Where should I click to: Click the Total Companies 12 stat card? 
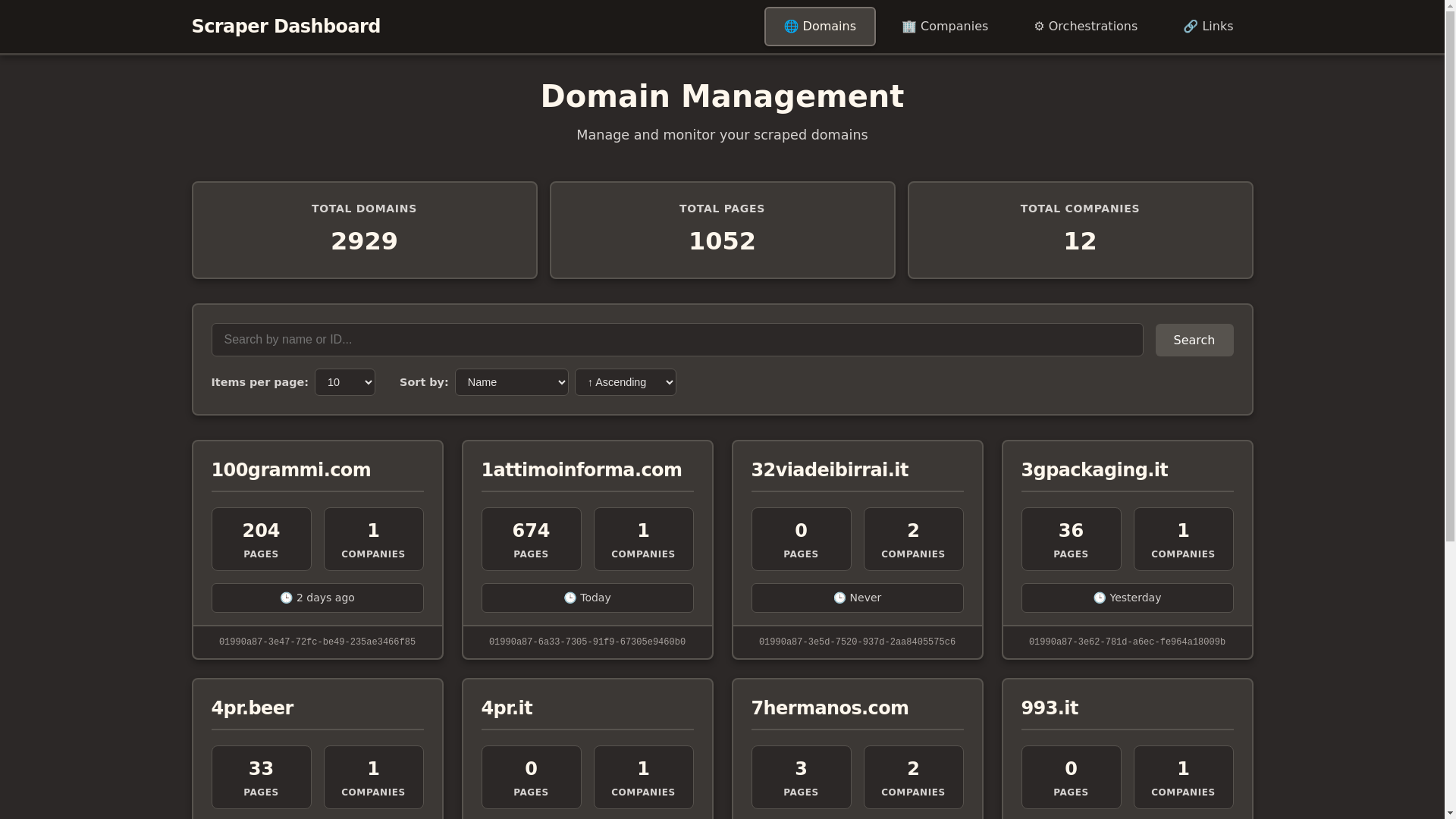click(x=1080, y=230)
